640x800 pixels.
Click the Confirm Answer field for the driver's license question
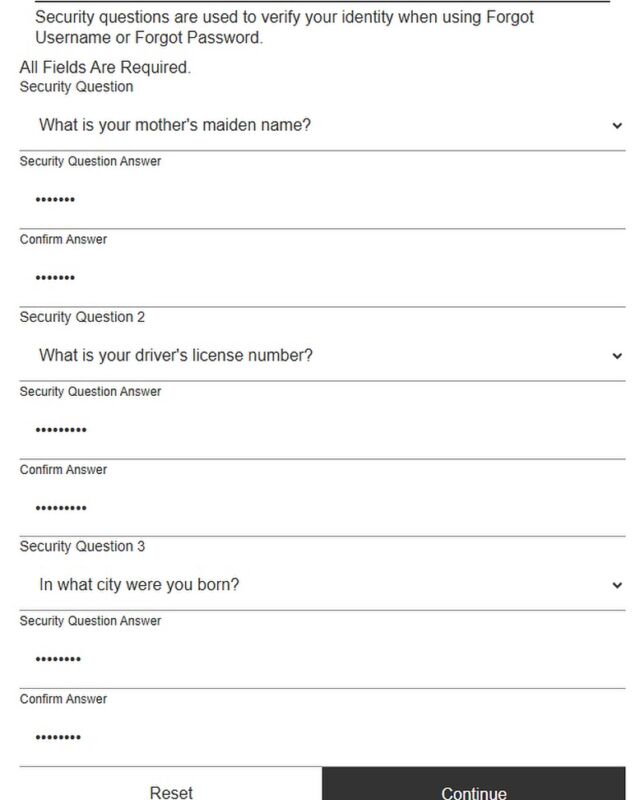320,507
